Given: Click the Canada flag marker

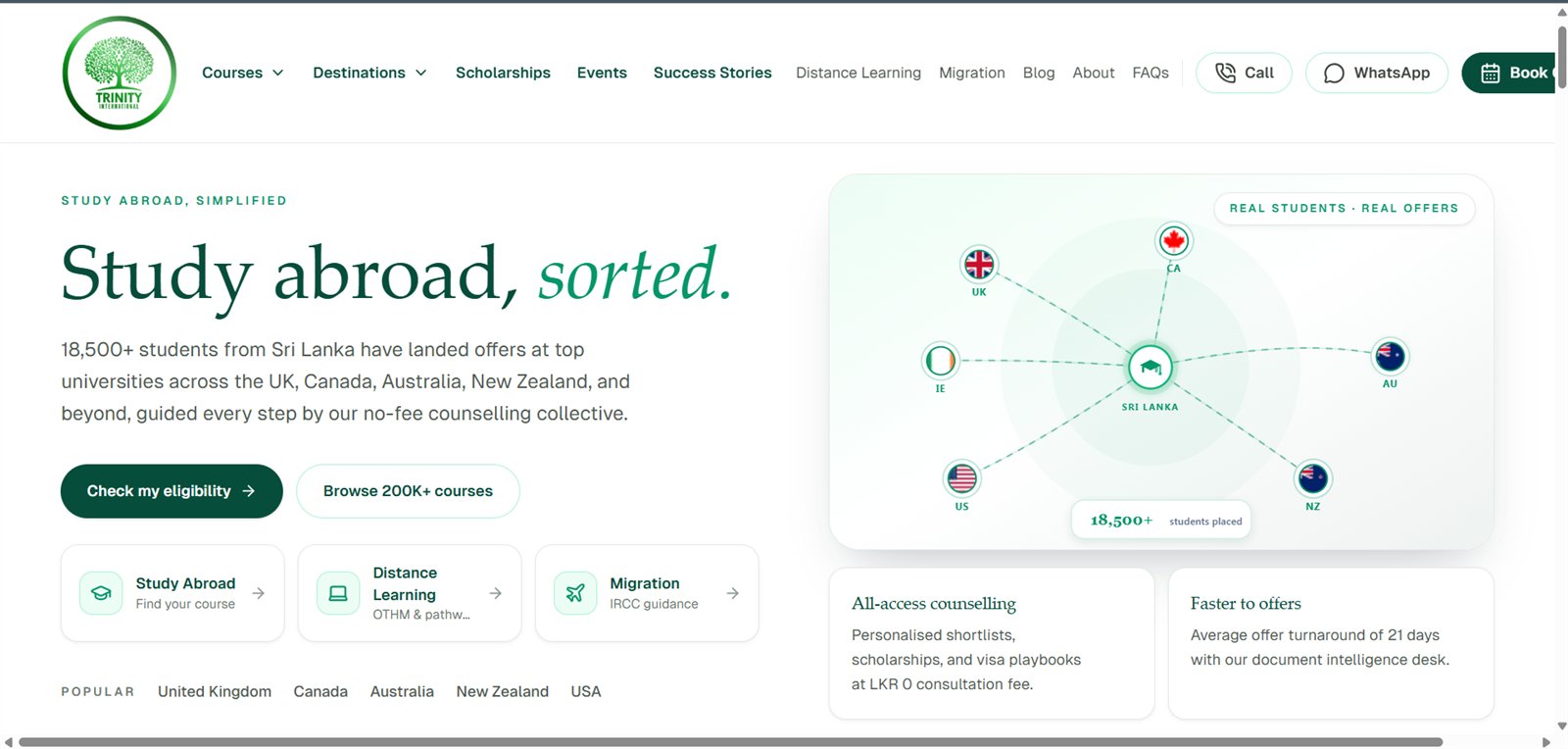Looking at the screenshot, I should tap(1173, 240).
